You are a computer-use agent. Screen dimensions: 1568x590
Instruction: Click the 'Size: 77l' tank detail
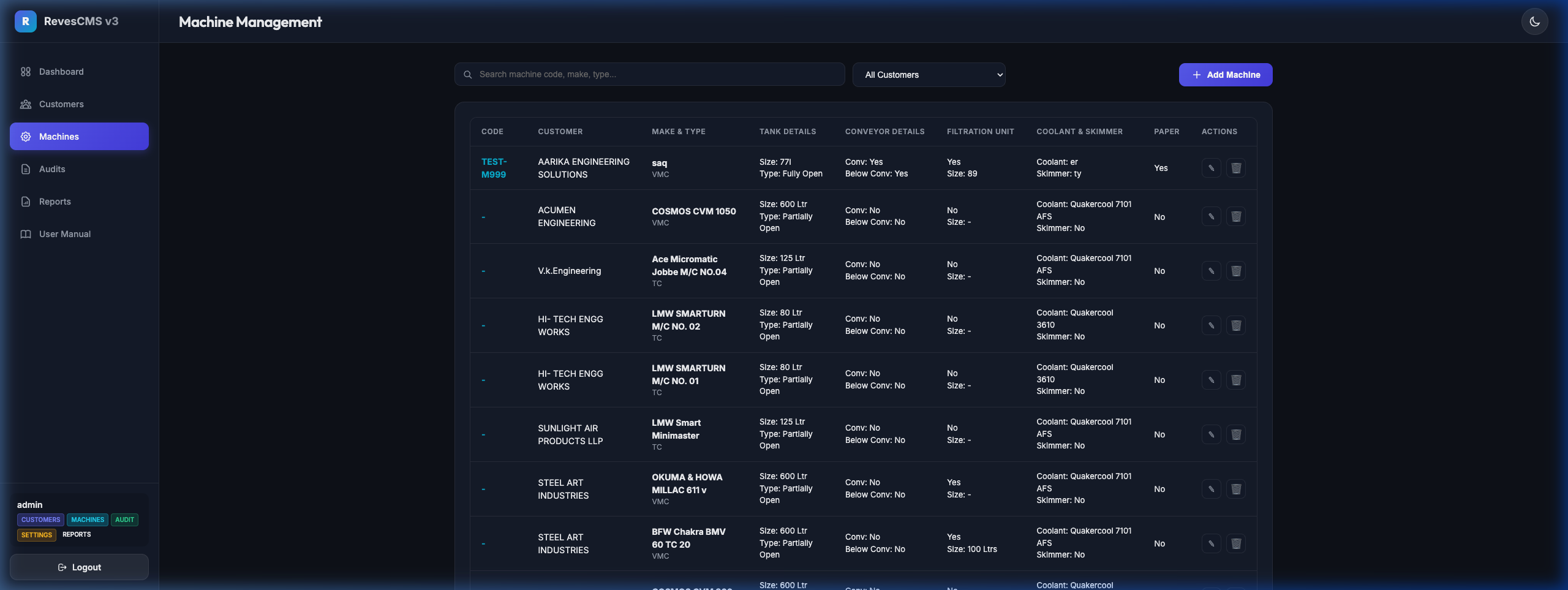775,162
